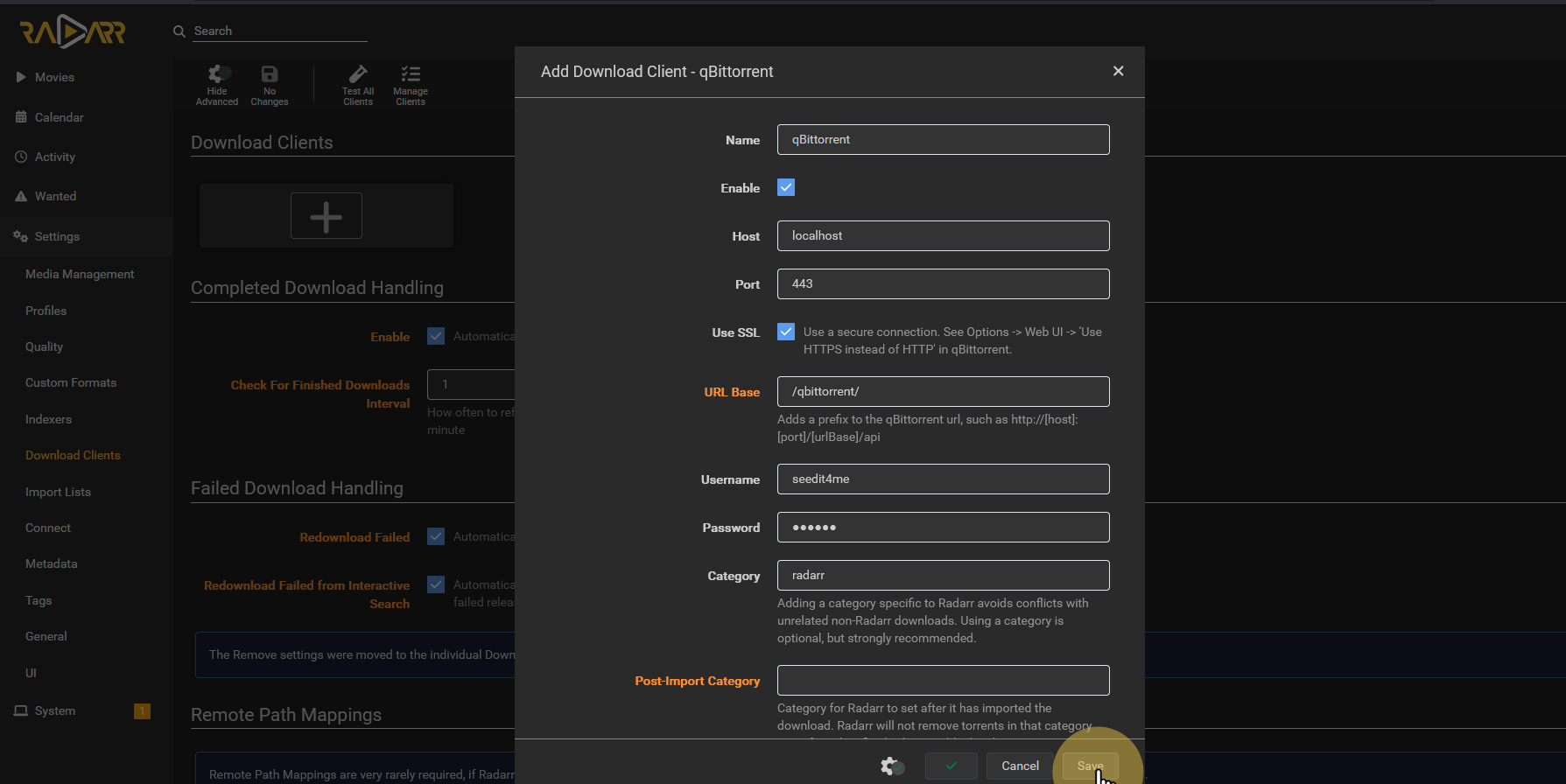Screen dimensions: 1566x784
Task: Open Manage Clients
Action: tap(411, 85)
